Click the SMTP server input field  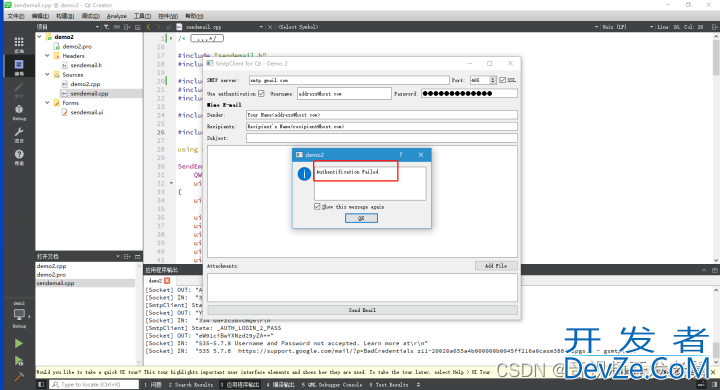coord(349,80)
